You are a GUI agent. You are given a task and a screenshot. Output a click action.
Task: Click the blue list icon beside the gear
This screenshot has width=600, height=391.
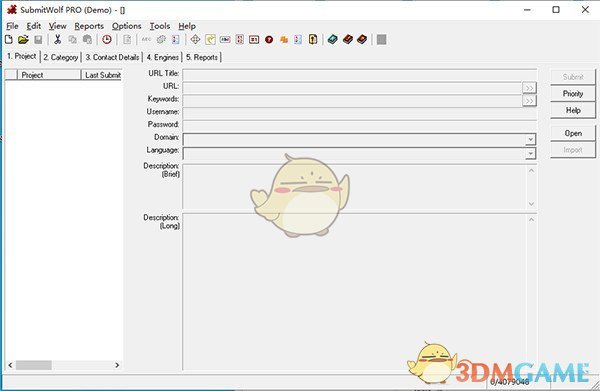click(x=176, y=39)
